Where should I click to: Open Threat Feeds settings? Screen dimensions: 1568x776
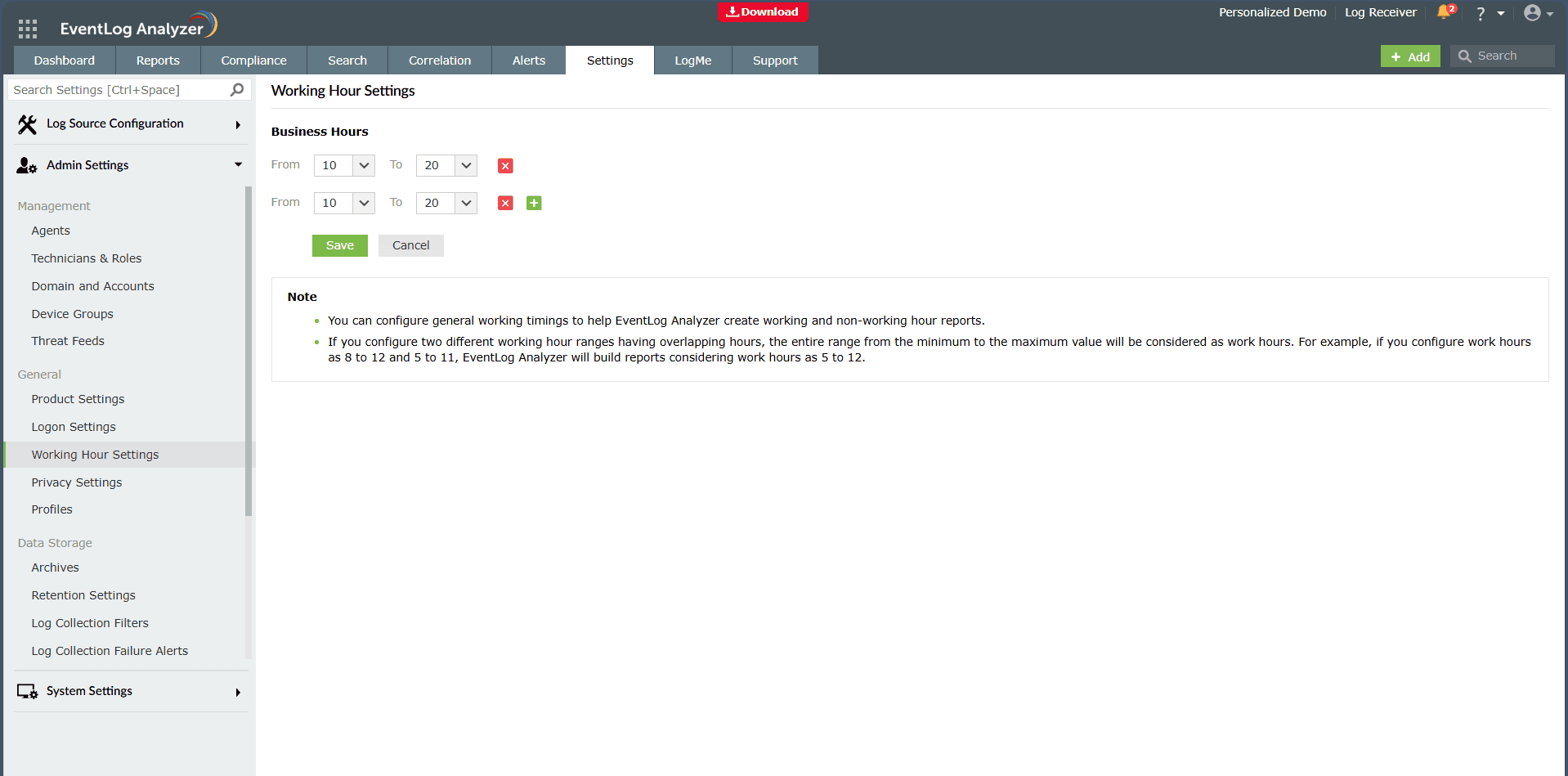click(x=68, y=342)
